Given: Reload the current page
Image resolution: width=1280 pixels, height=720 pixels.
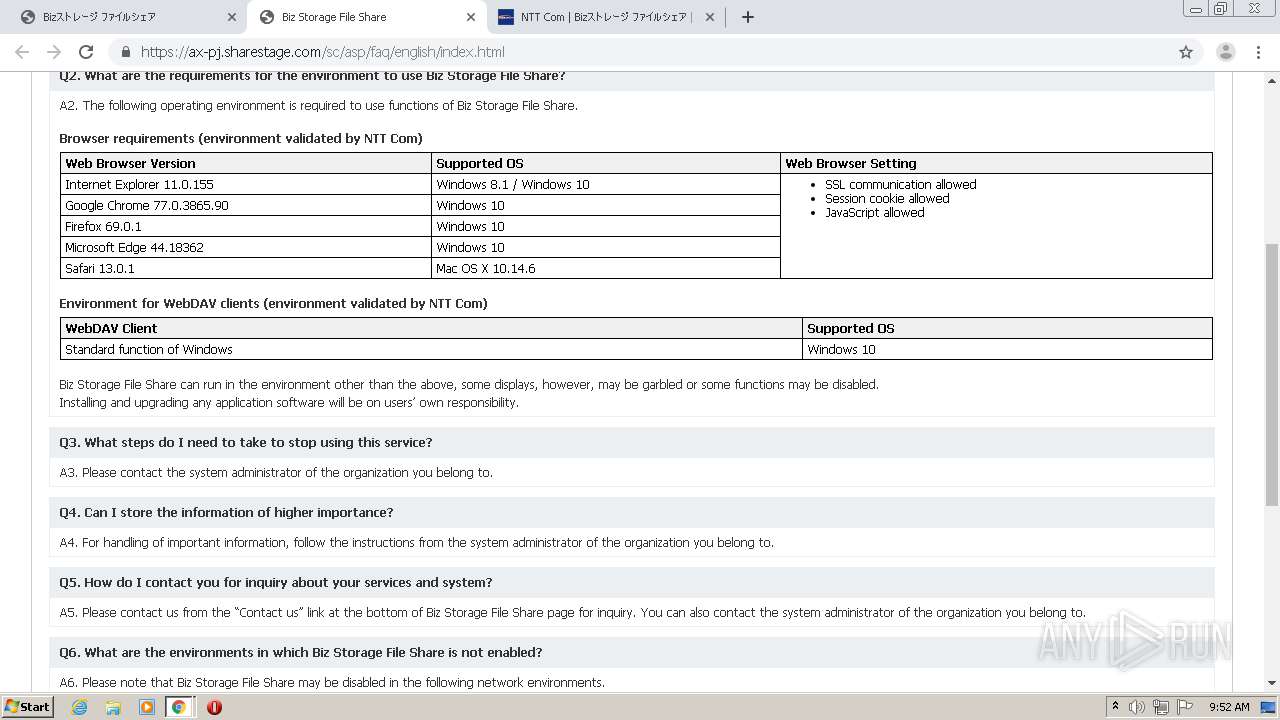Looking at the screenshot, I should pyautogui.click(x=86, y=52).
